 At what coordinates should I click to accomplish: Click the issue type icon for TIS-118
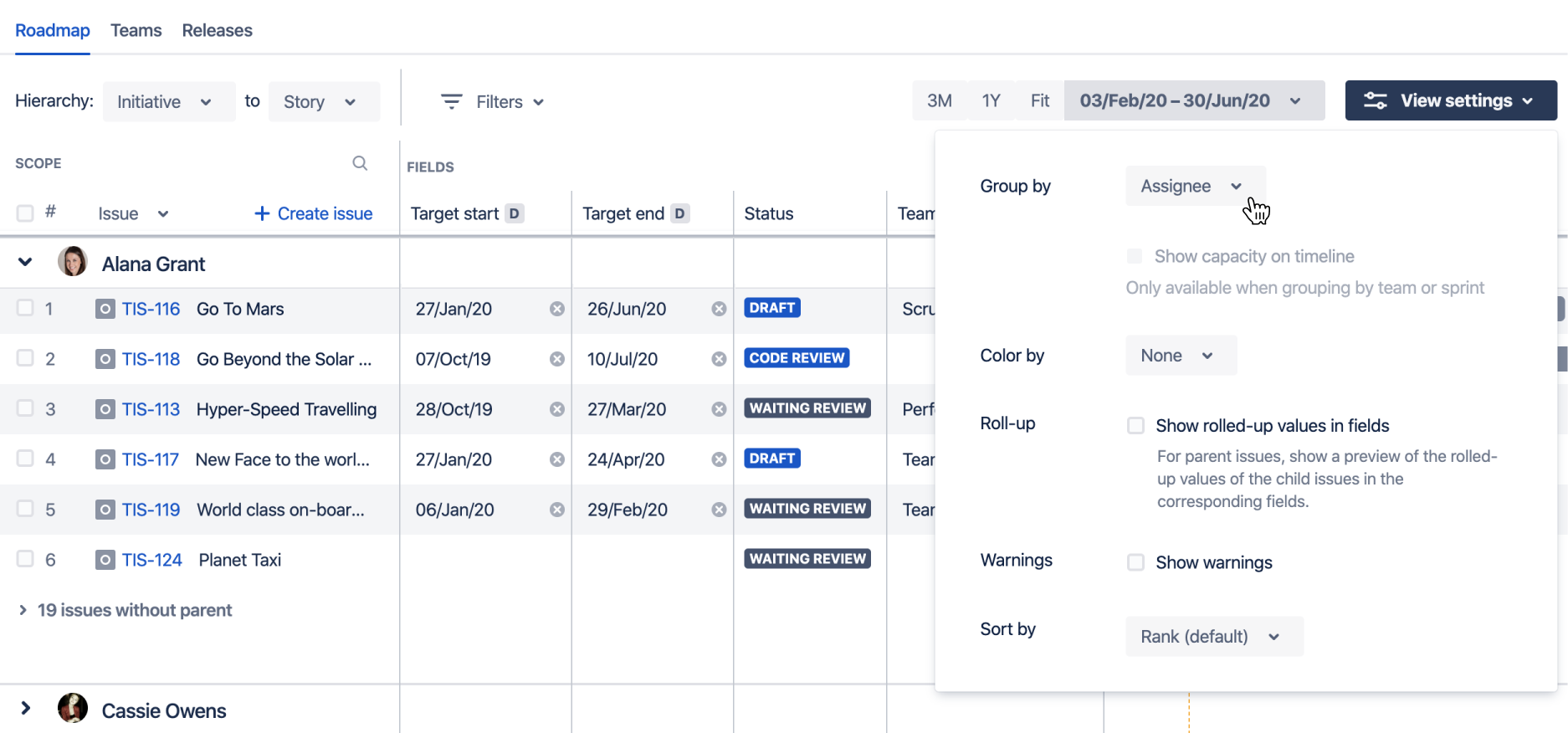point(105,359)
